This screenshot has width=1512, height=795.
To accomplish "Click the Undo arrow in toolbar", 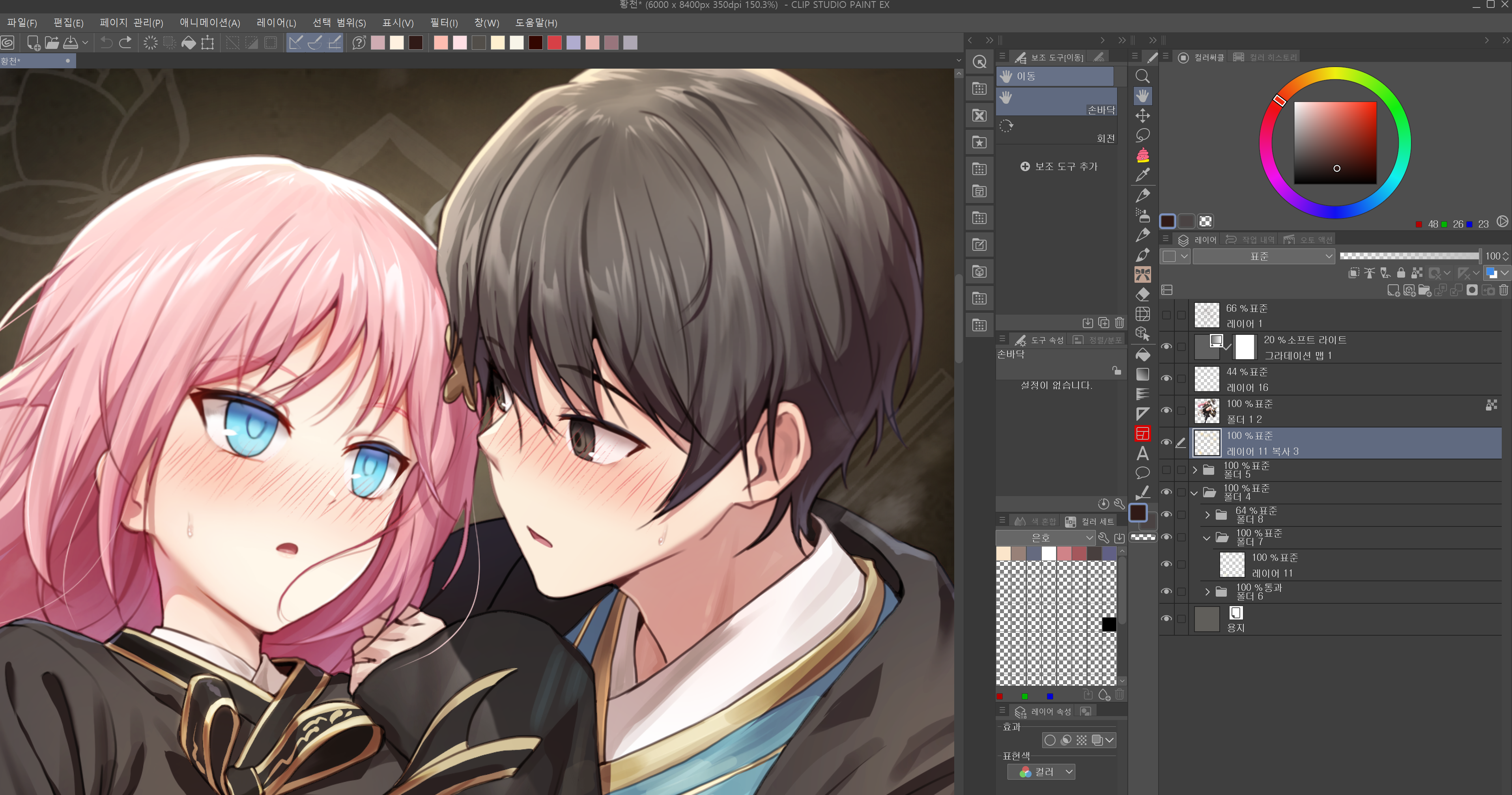I will (106, 43).
